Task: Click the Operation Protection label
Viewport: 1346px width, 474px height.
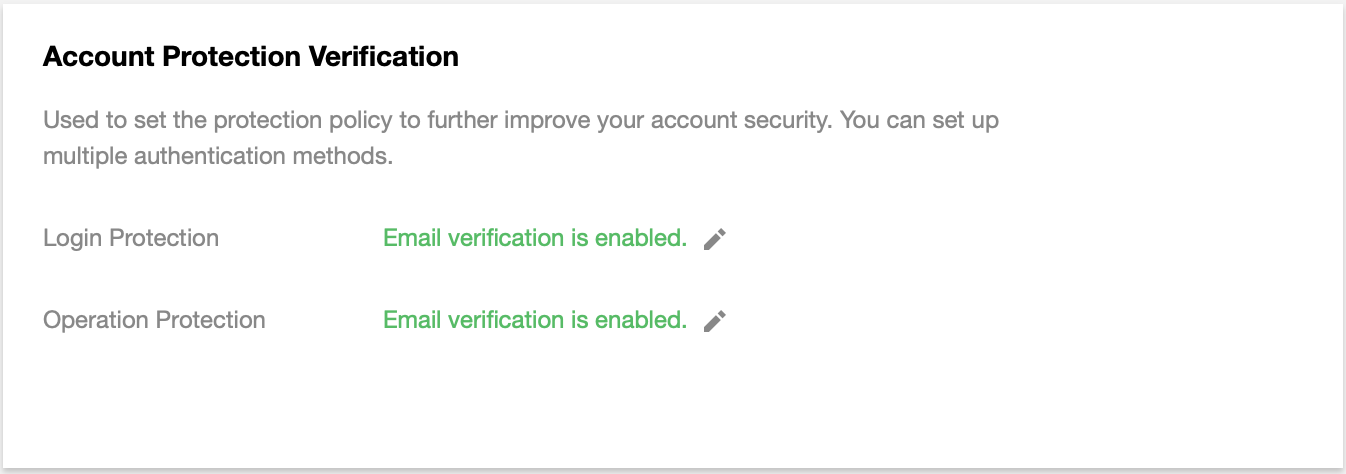Action: coord(154,320)
